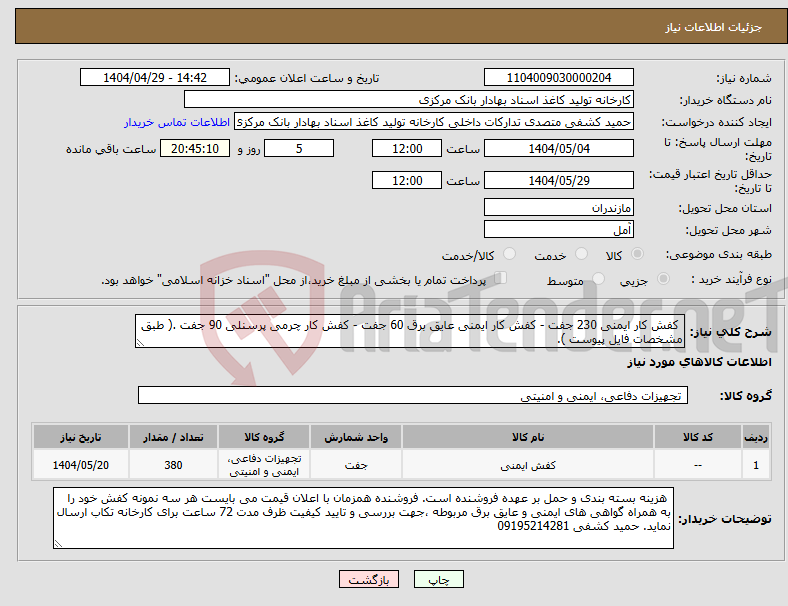Screen dimensions: 788x606
Task: Click the request creator field حمید کشفی
Action: tap(434, 122)
